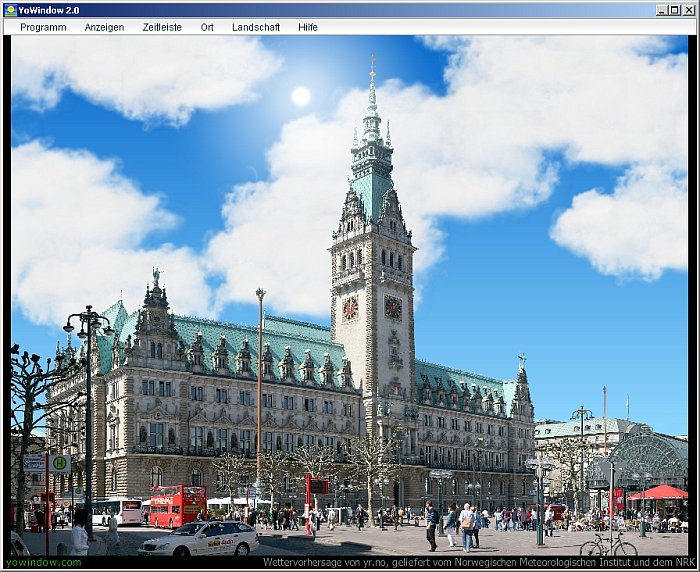Viewport: 700px width, 572px height.
Task: Click the YoWindow app icon in title bar
Action: point(10,10)
